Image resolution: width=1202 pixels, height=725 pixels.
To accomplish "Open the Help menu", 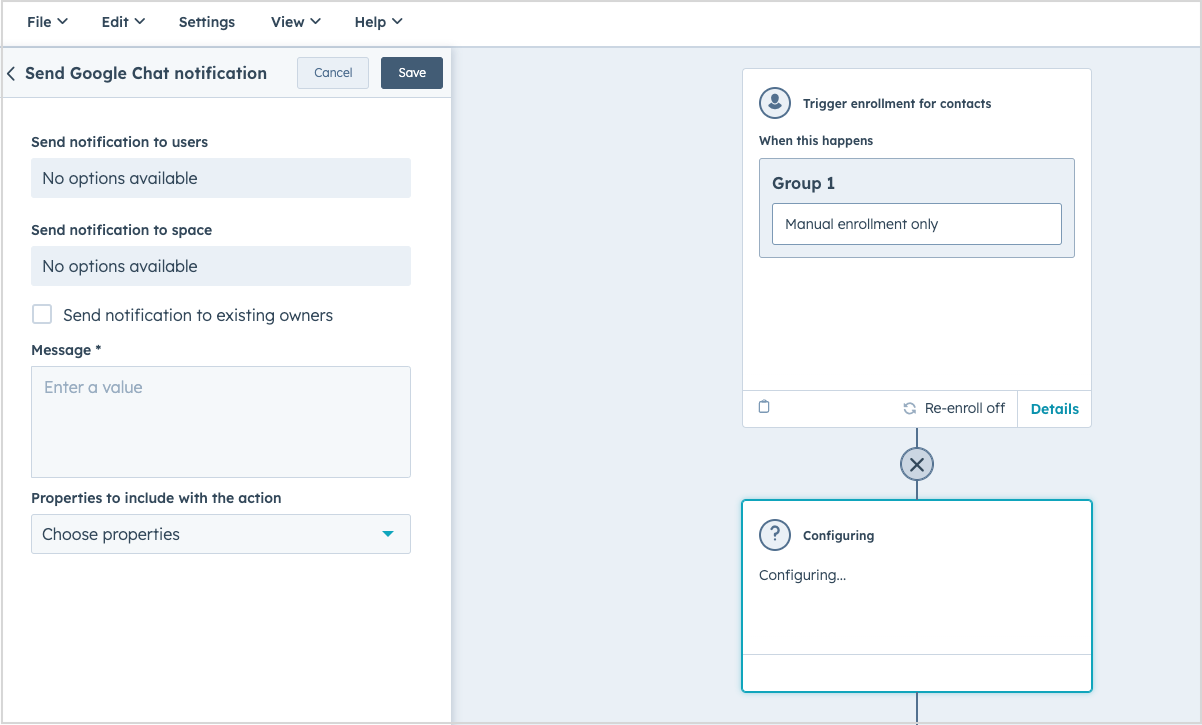I will point(378,21).
